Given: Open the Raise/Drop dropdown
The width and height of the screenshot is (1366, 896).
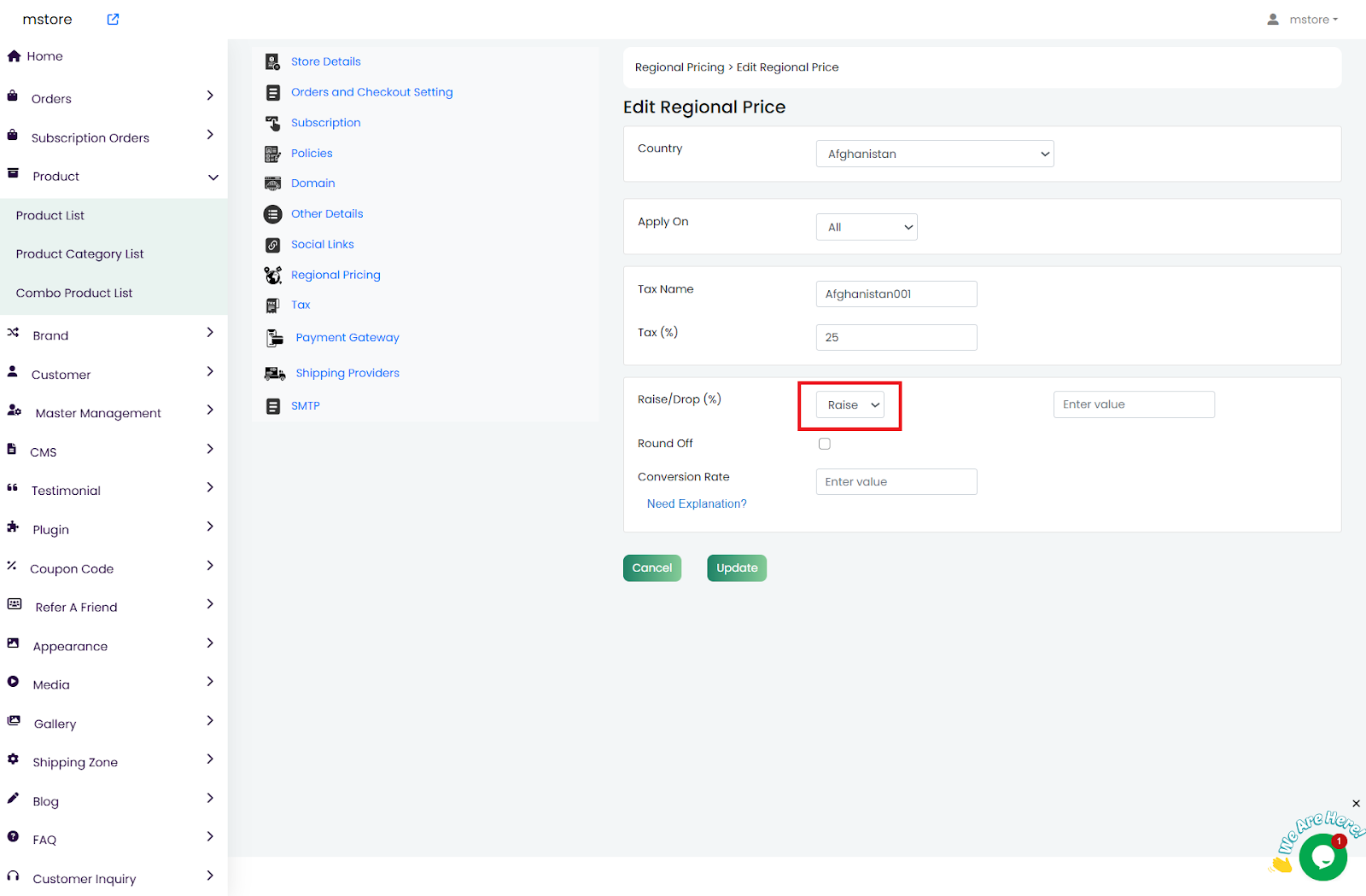Looking at the screenshot, I should [850, 405].
